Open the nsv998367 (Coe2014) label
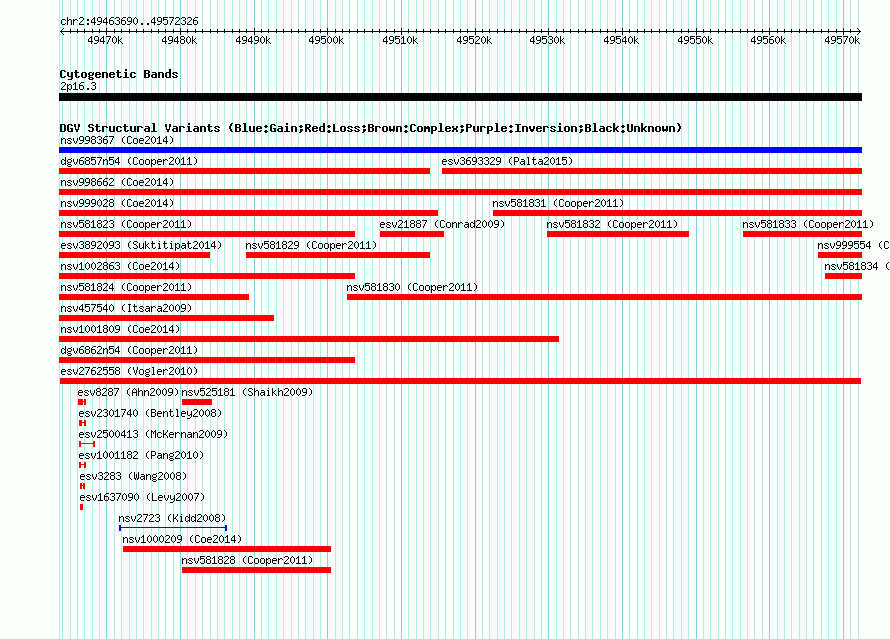 pyautogui.click(x=117, y=140)
